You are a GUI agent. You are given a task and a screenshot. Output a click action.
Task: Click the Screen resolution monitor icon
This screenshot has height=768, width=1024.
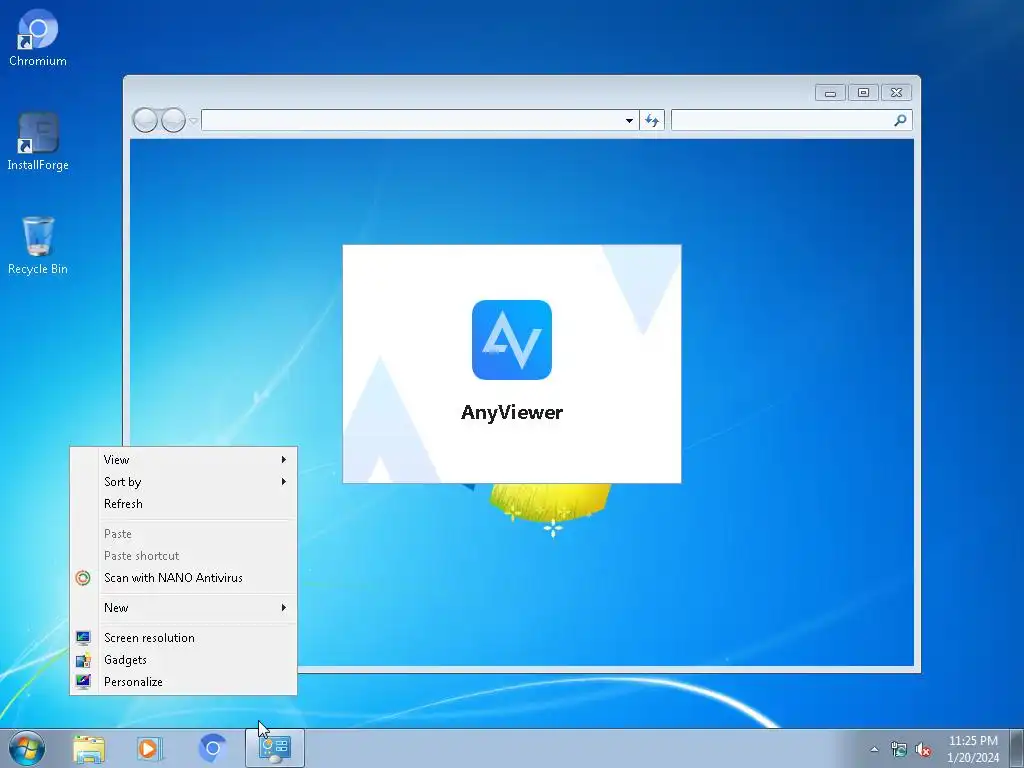coord(83,638)
